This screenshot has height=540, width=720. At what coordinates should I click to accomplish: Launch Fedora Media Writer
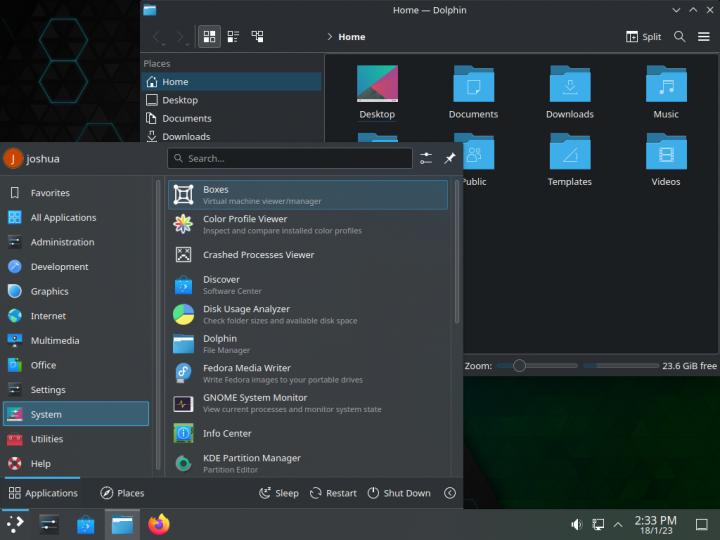point(308,374)
